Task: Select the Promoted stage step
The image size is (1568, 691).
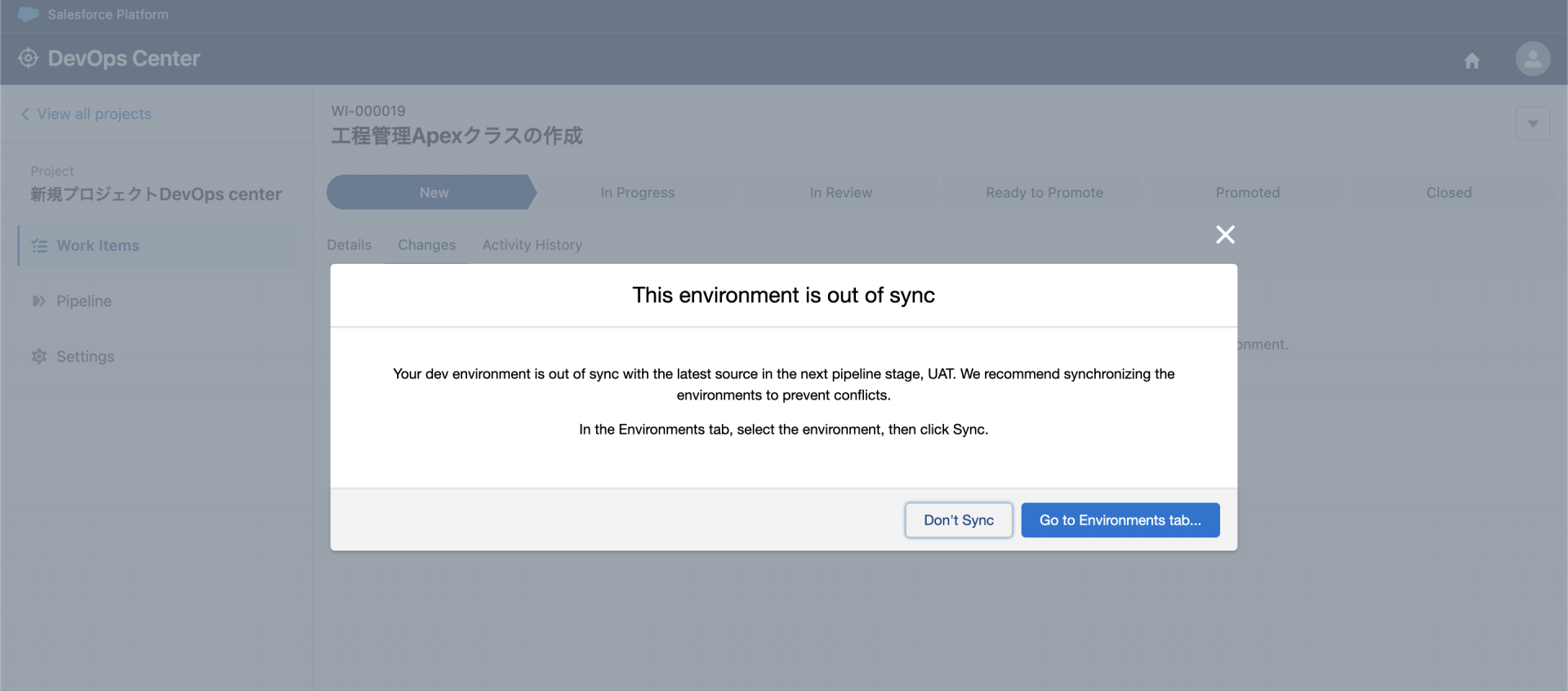Action: coord(1247,193)
